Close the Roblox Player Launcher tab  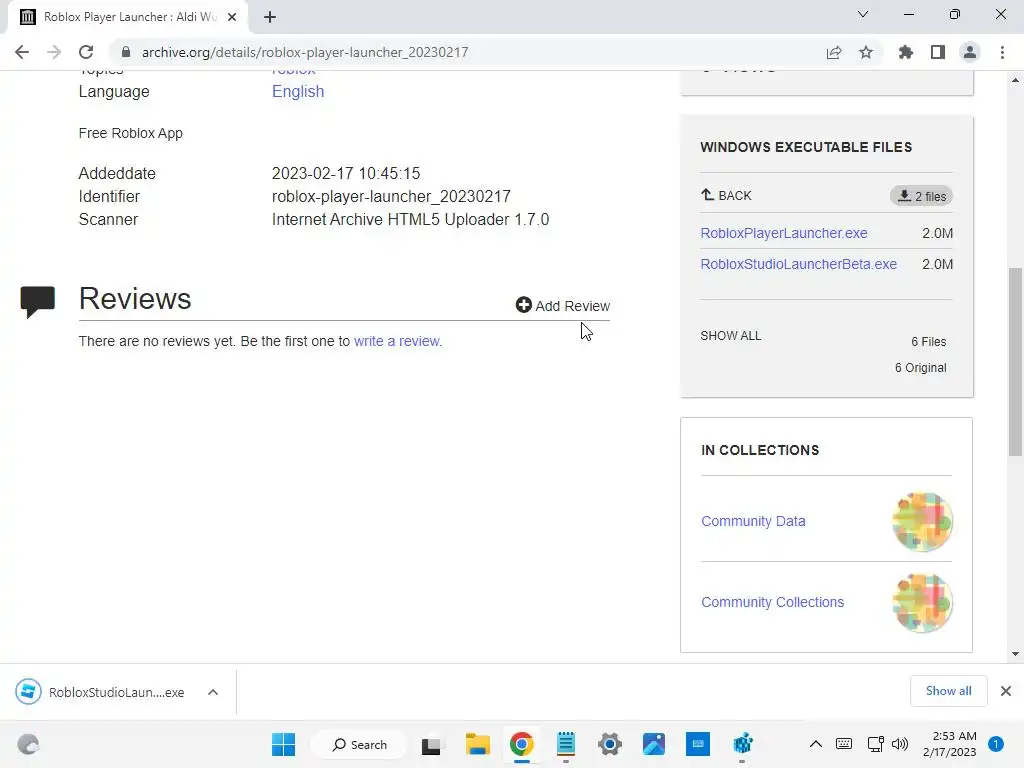click(x=232, y=17)
